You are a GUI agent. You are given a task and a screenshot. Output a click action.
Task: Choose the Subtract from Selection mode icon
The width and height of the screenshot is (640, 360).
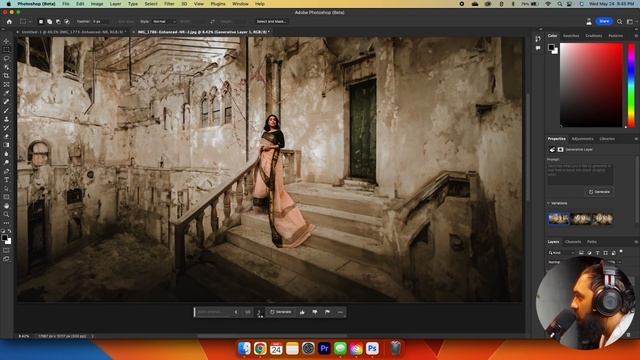(x=58, y=21)
